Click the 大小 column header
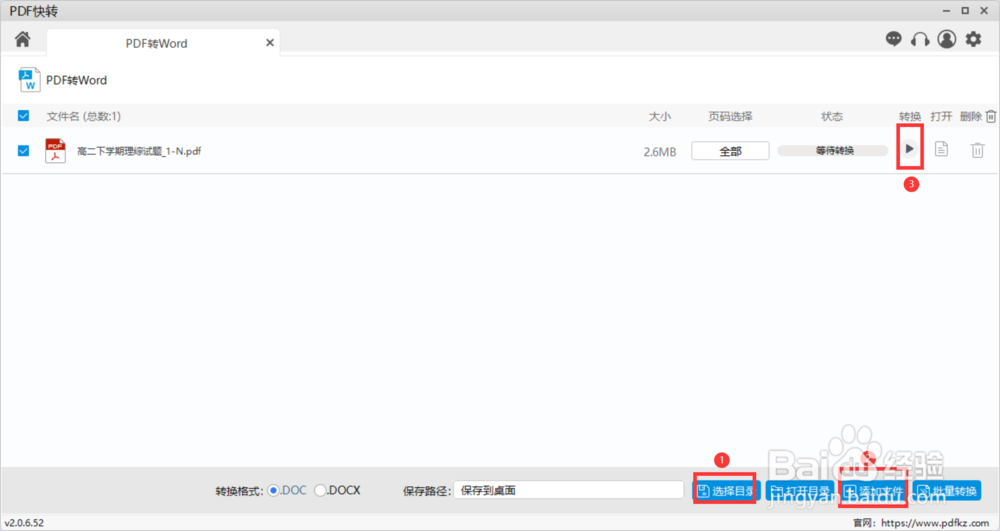Viewport: 1000px width, 531px height. coord(659,117)
